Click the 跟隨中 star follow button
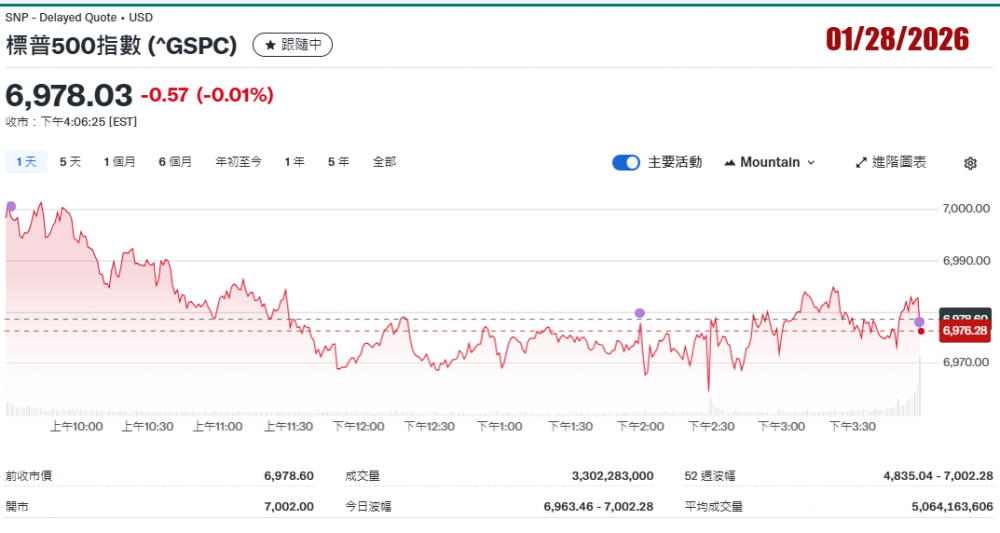Screen dimensions: 1000x533 (292, 45)
